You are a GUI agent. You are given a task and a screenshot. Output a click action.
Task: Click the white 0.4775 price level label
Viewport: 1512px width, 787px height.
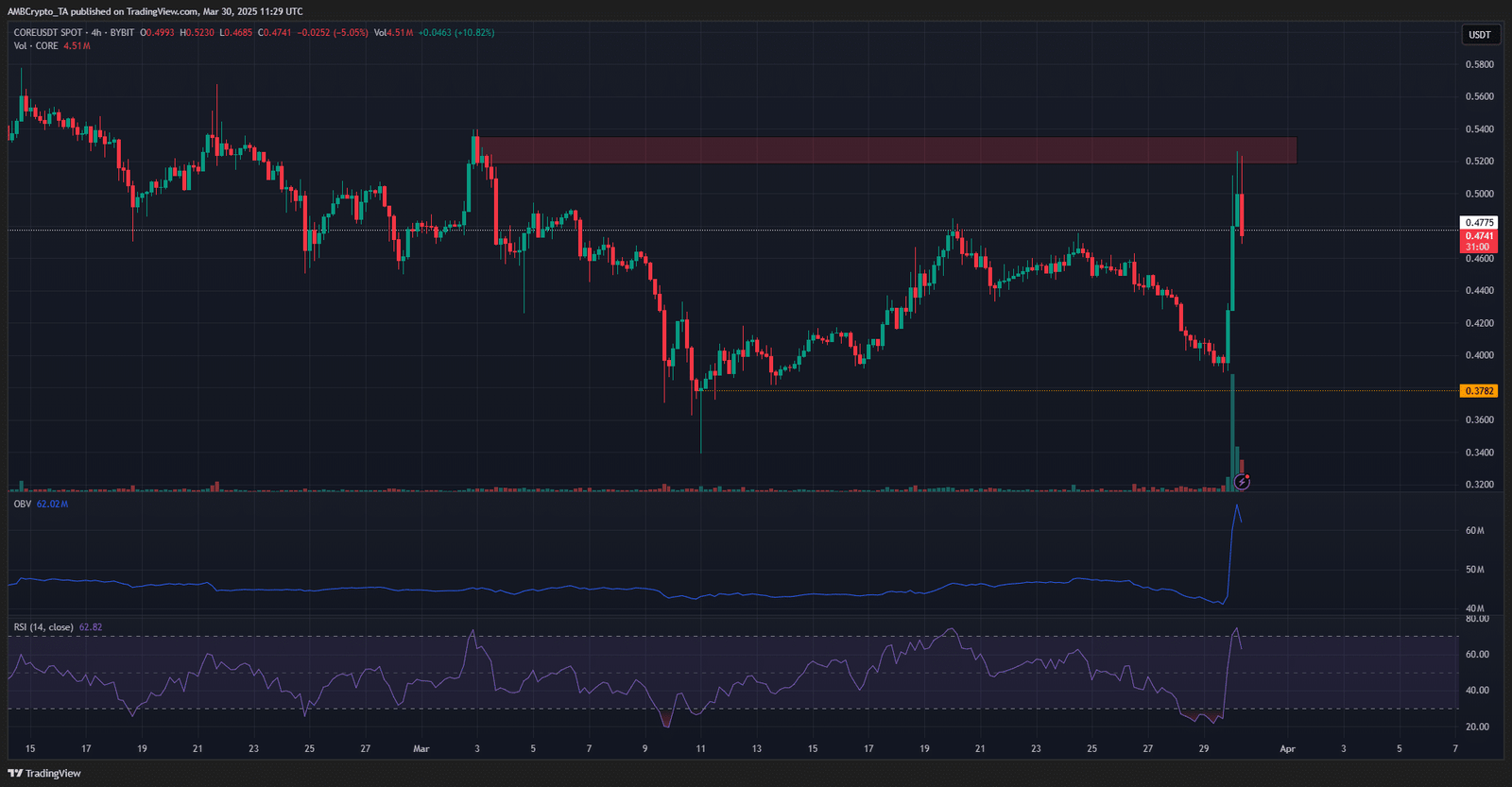click(x=1479, y=223)
